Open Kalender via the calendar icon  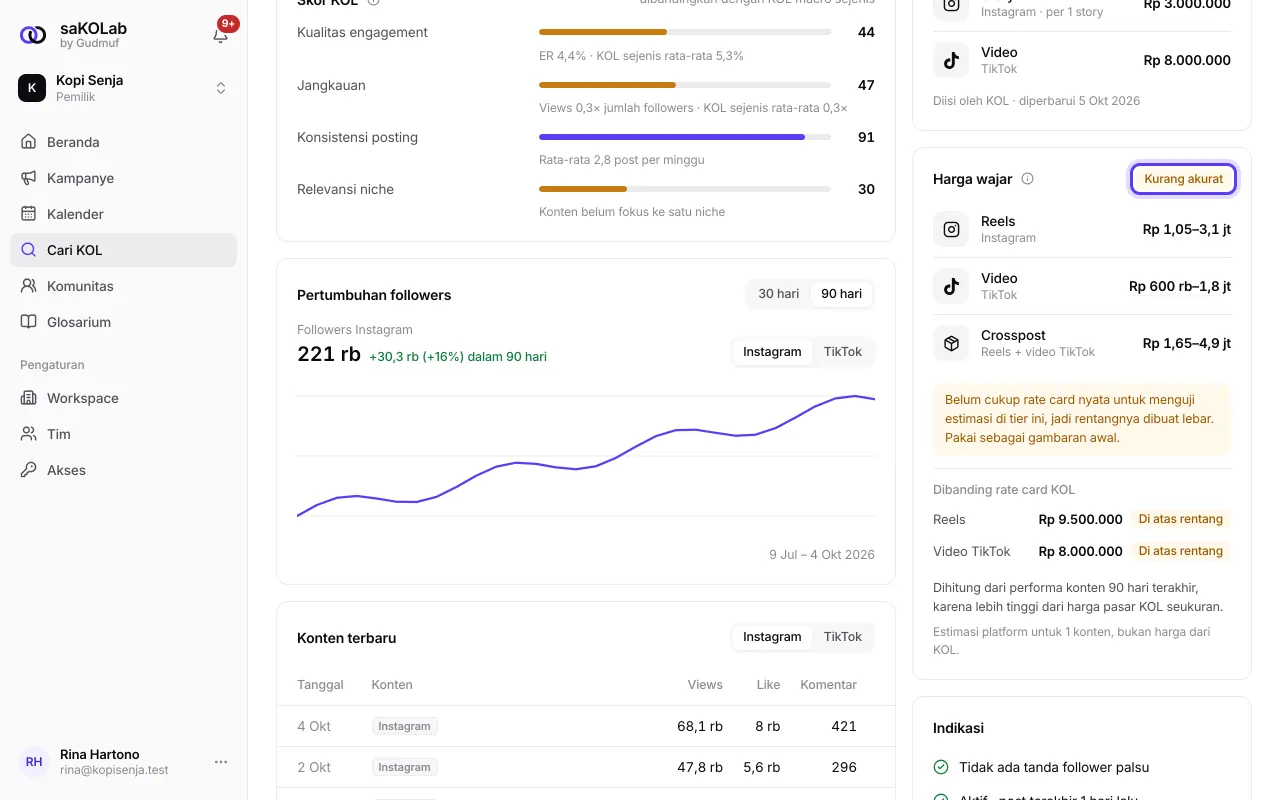click(29, 214)
